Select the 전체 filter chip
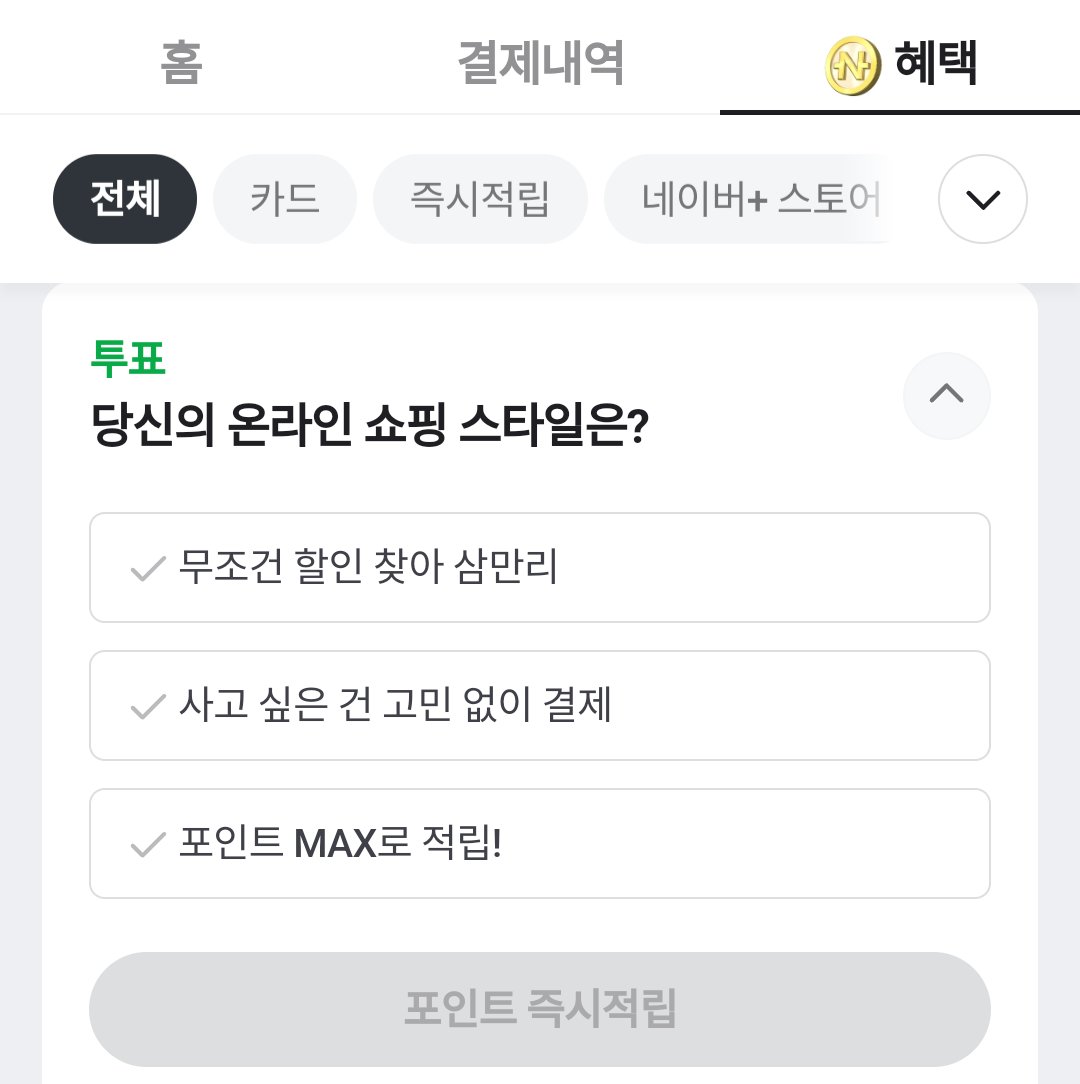The image size is (1080, 1084). tap(125, 199)
